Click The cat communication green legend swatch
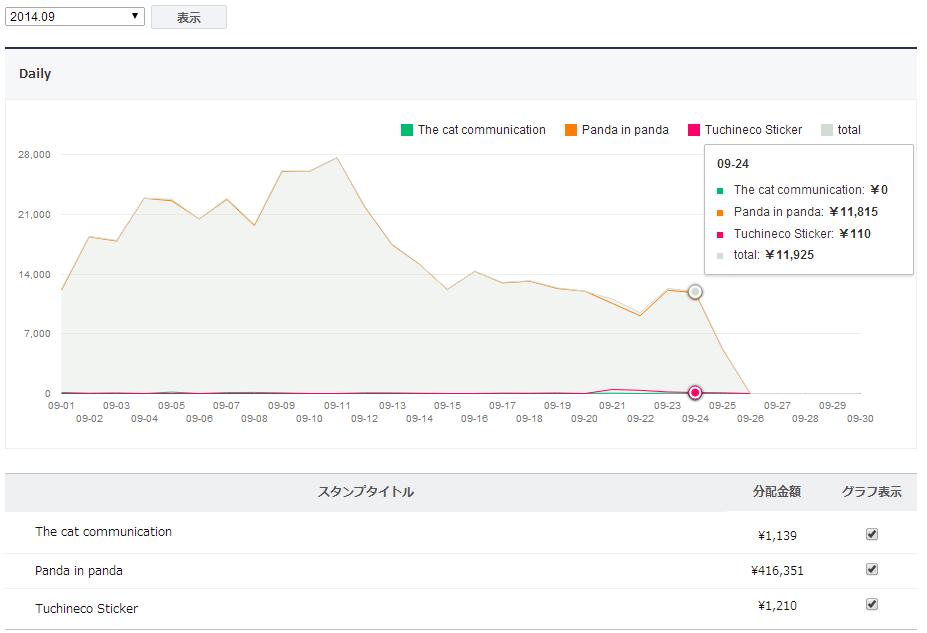The width and height of the screenshot is (927, 633). [x=407, y=130]
